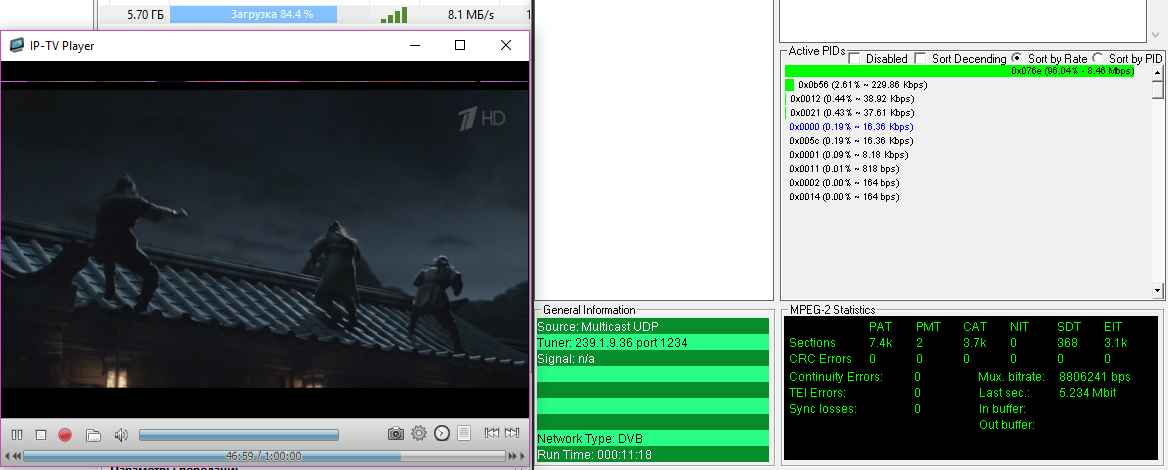
Task: Click the Last sec. value 5.234 Mbit
Action: tap(1088, 393)
